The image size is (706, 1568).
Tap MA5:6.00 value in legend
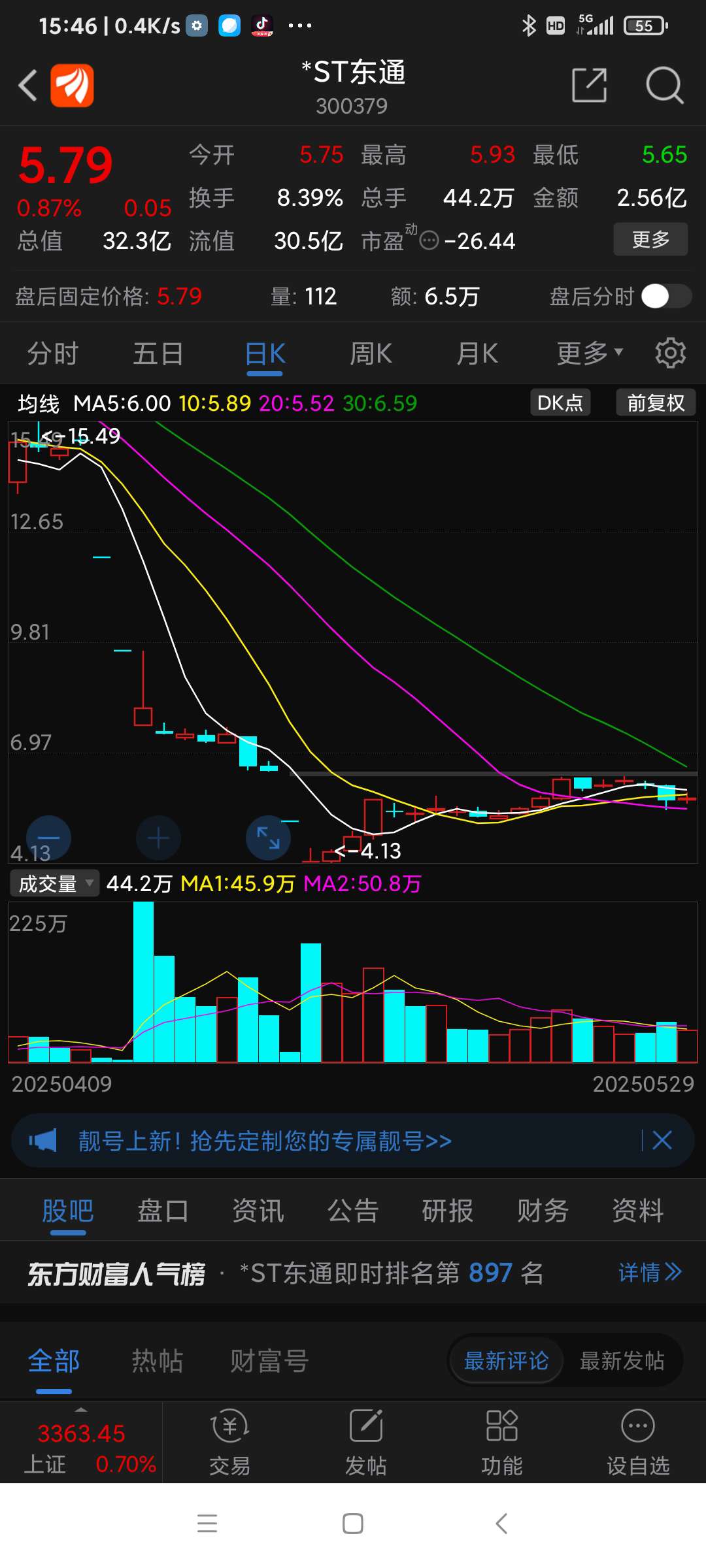(x=122, y=403)
